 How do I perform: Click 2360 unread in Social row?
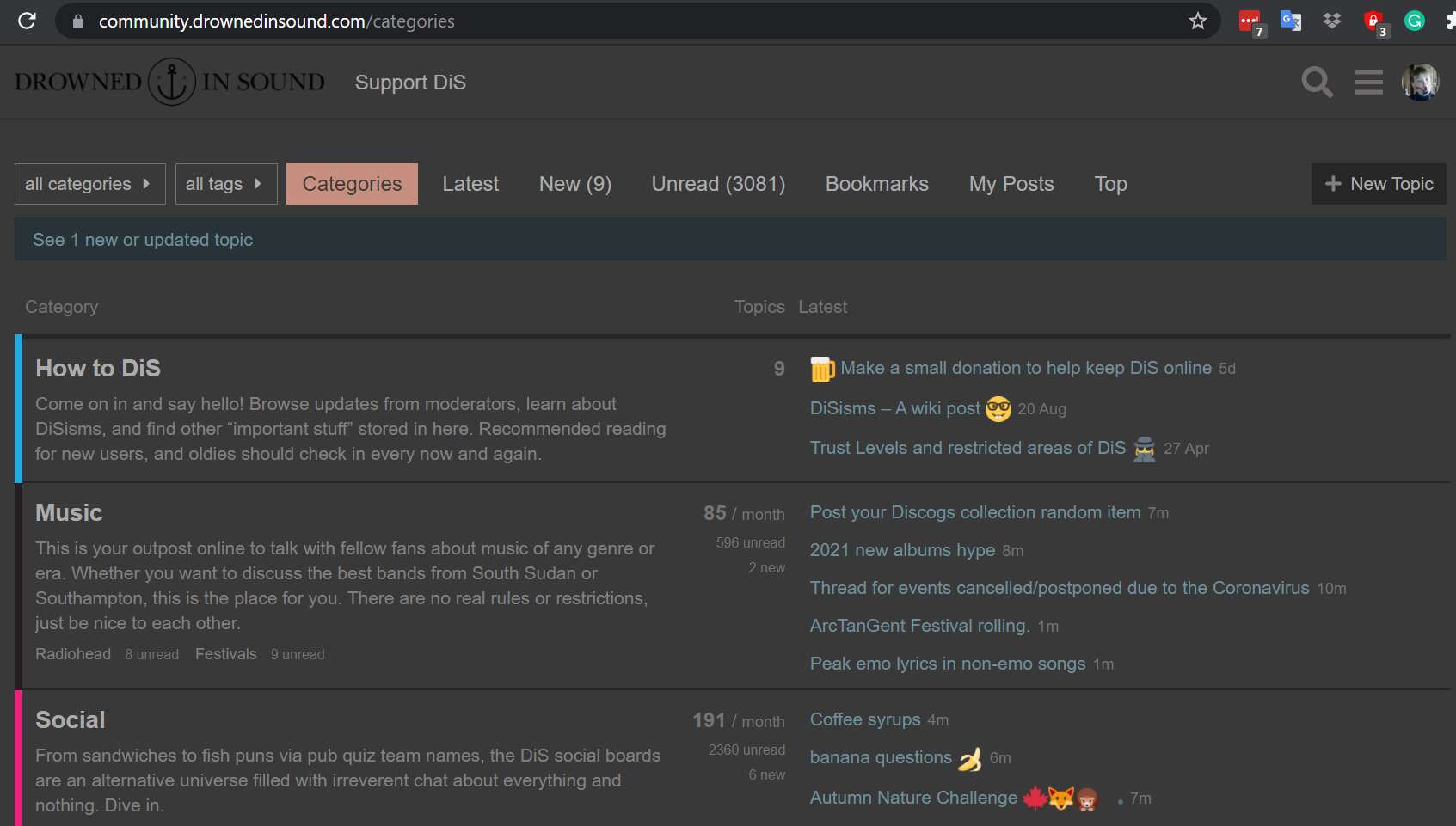pos(746,750)
